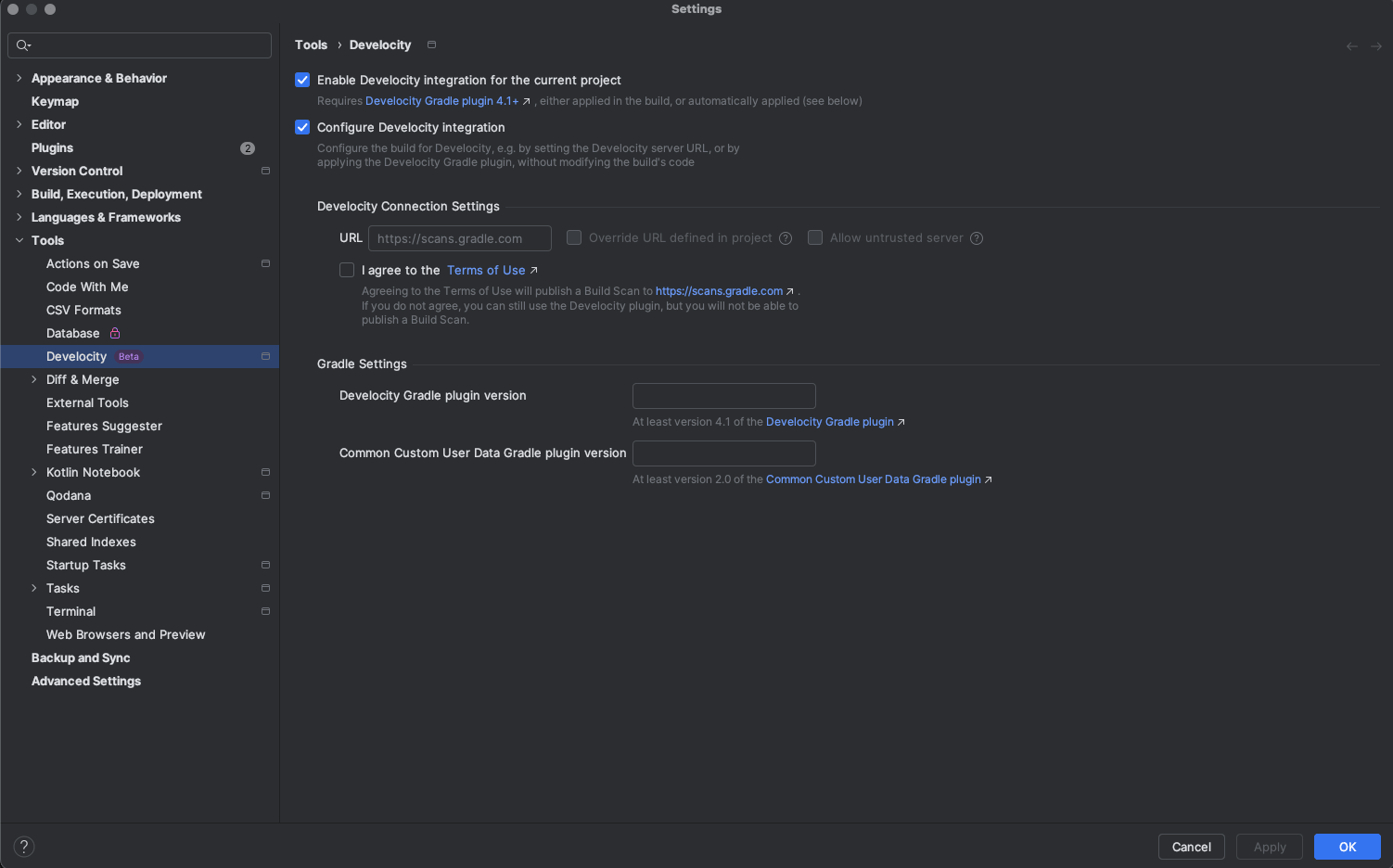The width and height of the screenshot is (1393, 868).
Task: Open the Terms of Use link
Action: [x=485, y=270]
